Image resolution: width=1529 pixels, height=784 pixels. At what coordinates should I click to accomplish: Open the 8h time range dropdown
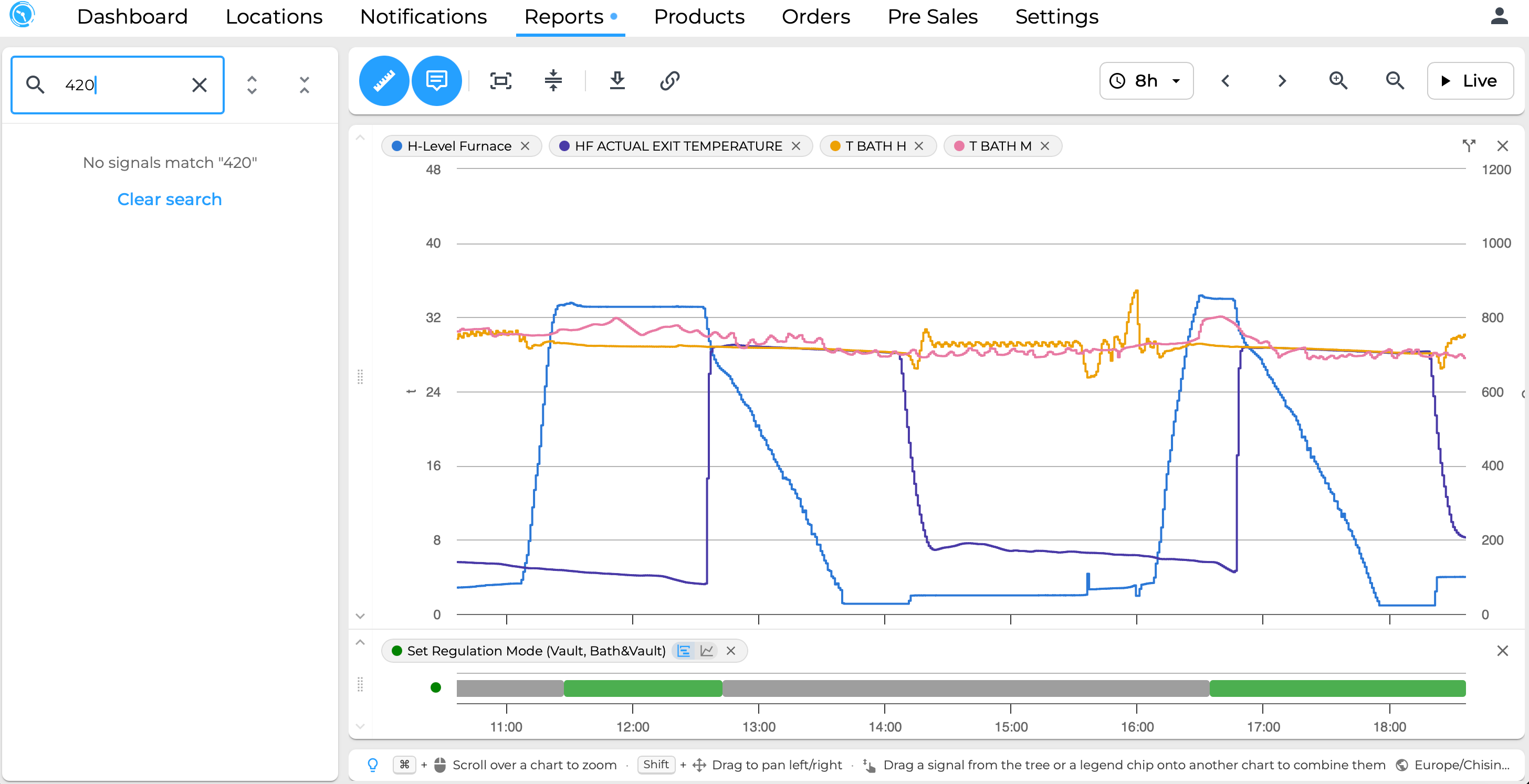[x=1146, y=81]
